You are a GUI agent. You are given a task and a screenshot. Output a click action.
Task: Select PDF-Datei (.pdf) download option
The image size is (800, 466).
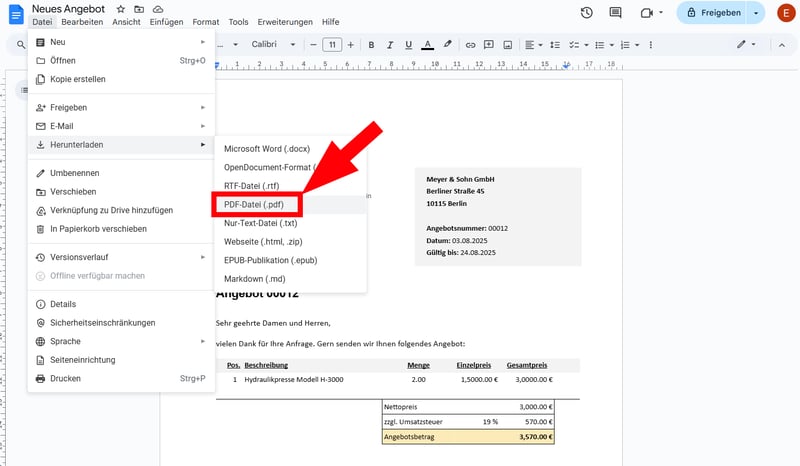point(254,204)
